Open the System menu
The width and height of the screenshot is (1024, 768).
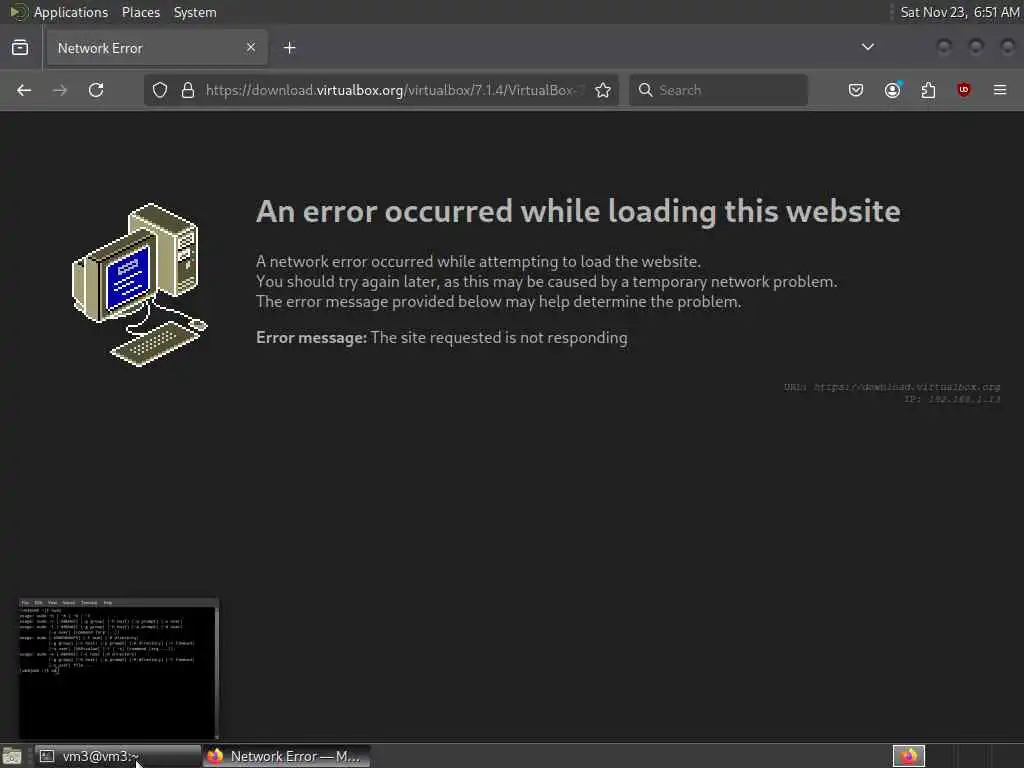tap(195, 12)
